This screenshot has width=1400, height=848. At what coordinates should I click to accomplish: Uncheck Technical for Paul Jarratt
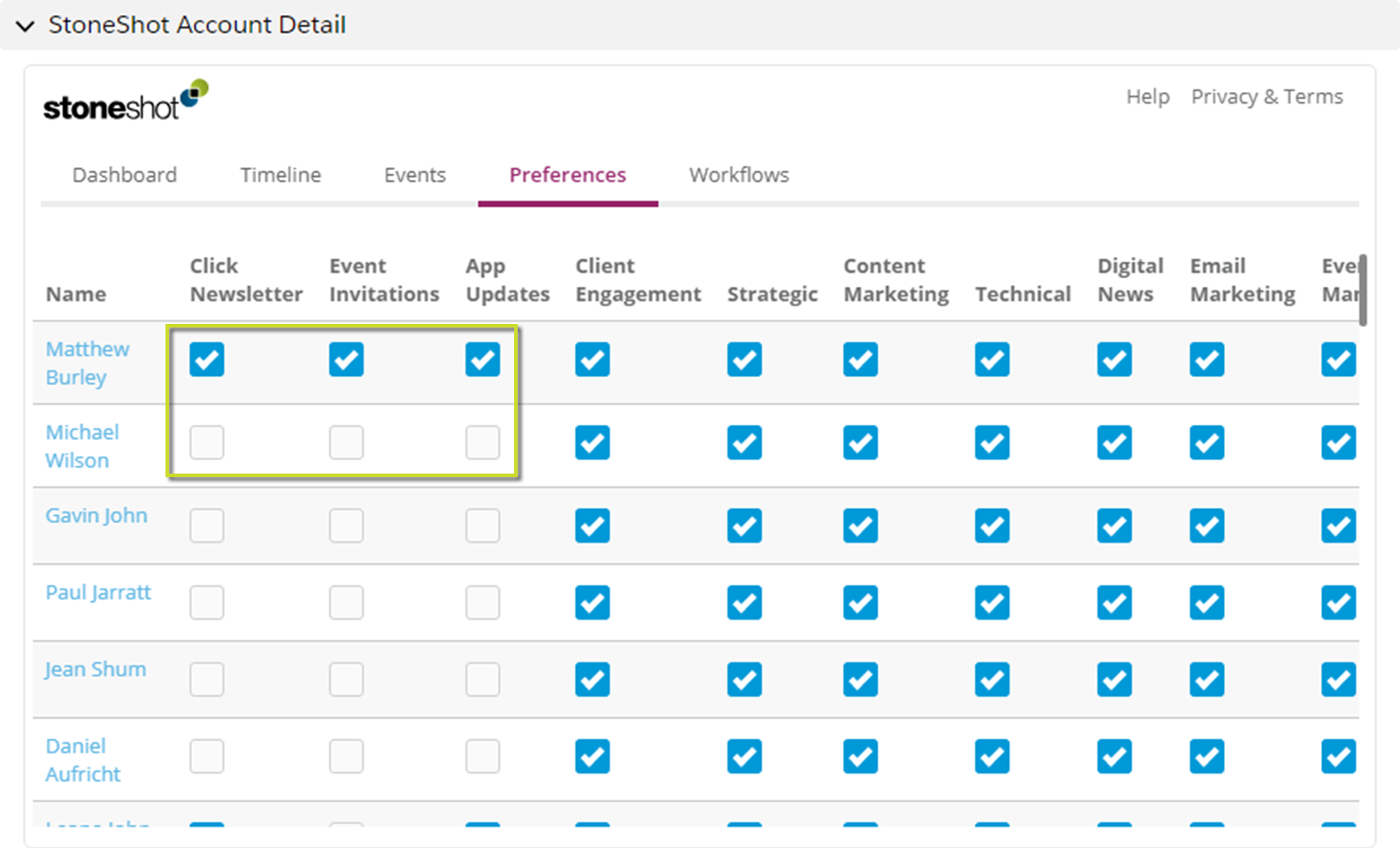click(x=992, y=603)
